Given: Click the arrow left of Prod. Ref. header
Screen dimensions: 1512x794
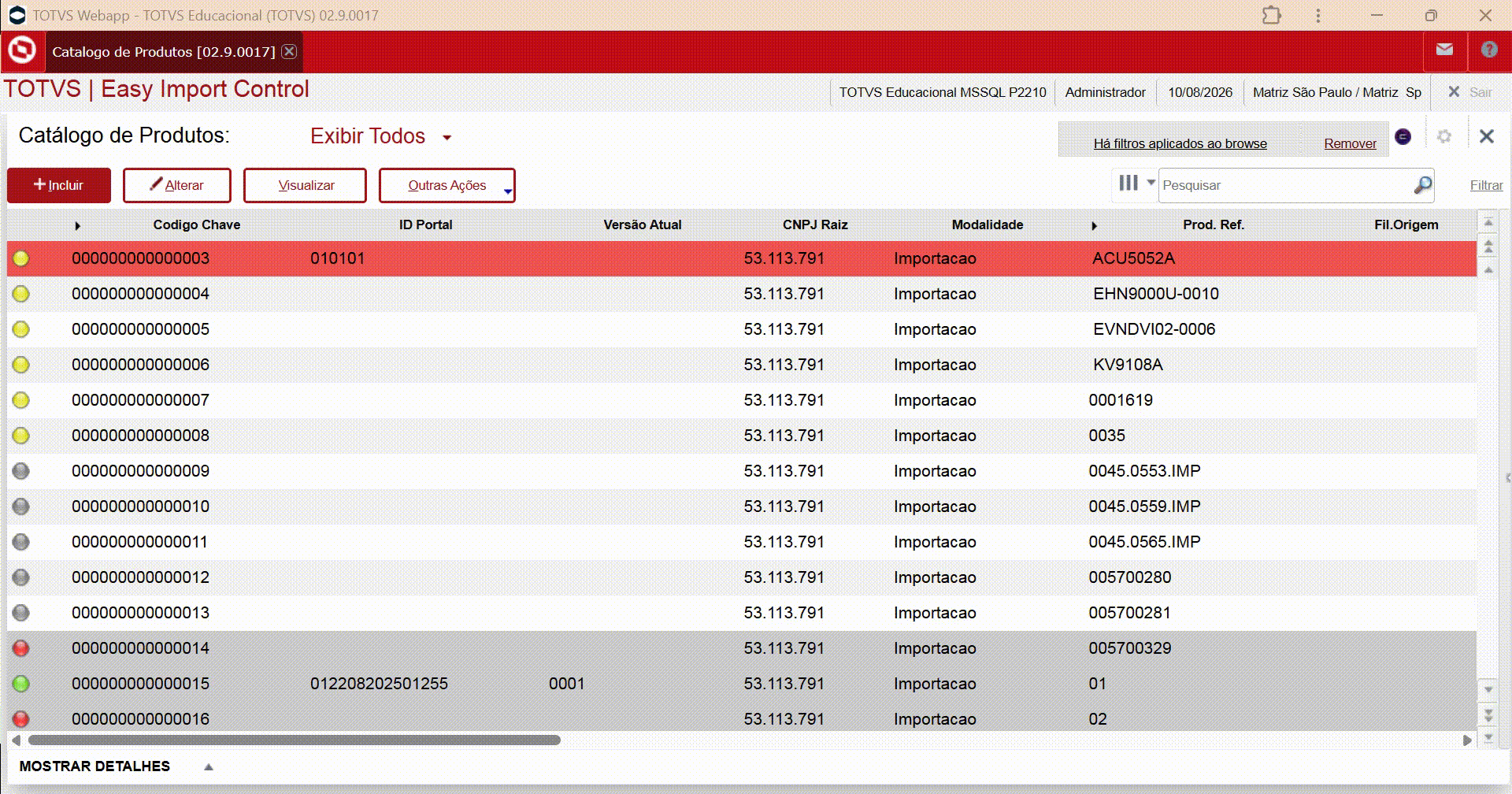Looking at the screenshot, I should (1094, 226).
